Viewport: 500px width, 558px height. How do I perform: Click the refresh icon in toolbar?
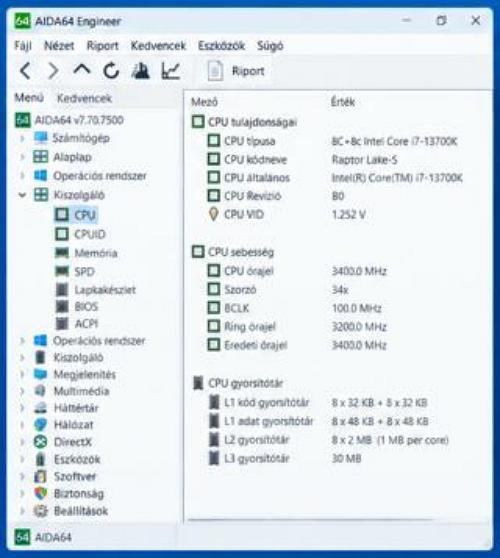coord(111,70)
